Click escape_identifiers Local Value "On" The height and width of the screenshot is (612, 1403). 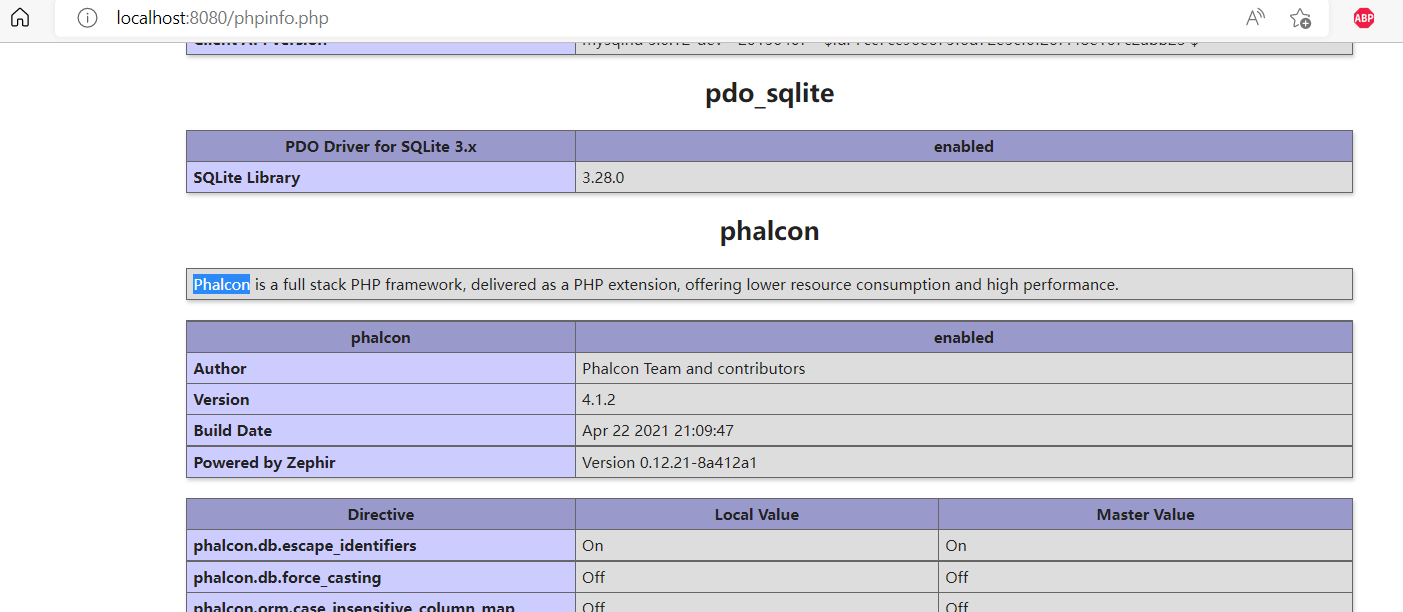pos(593,546)
